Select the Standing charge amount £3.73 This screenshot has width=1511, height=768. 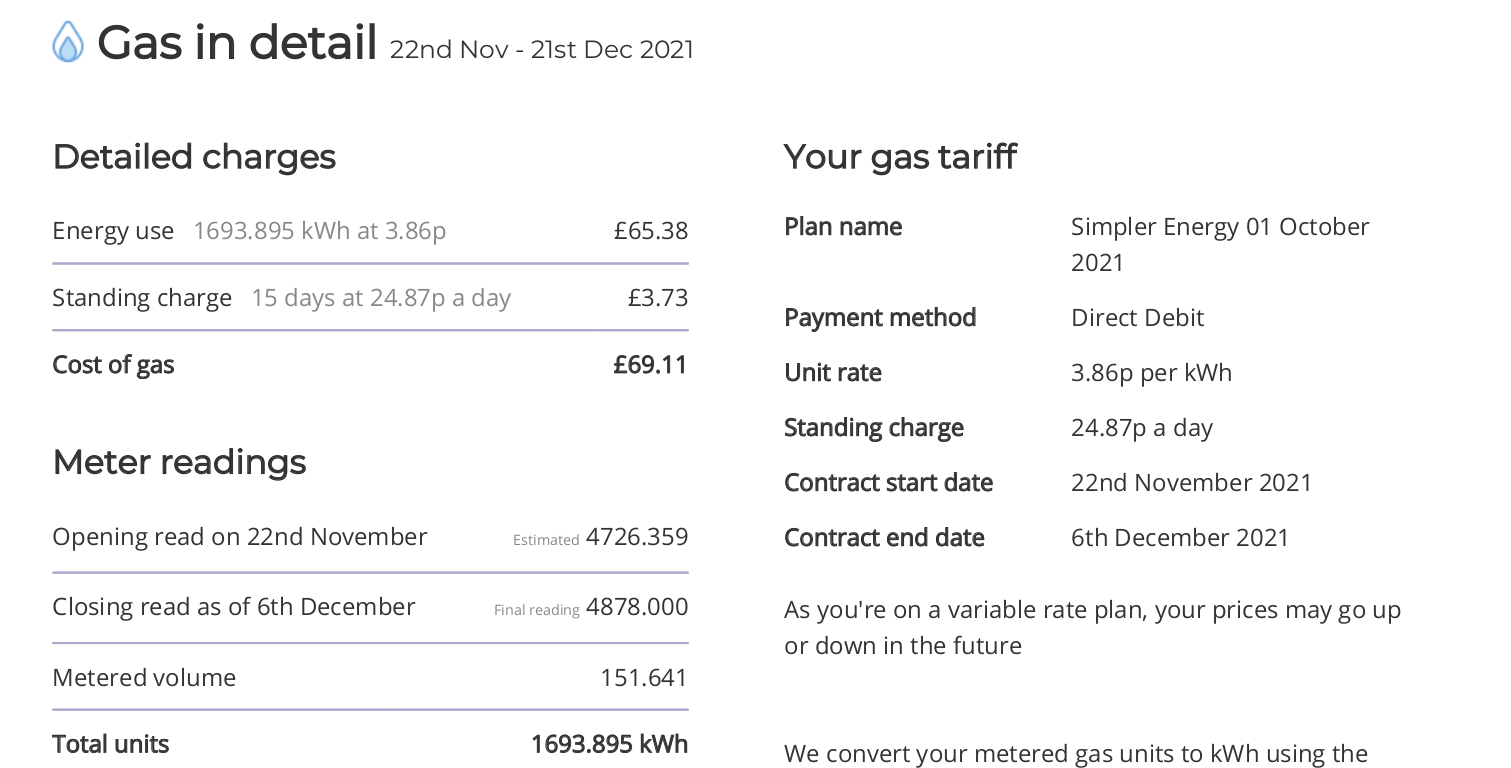coord(658,298)
